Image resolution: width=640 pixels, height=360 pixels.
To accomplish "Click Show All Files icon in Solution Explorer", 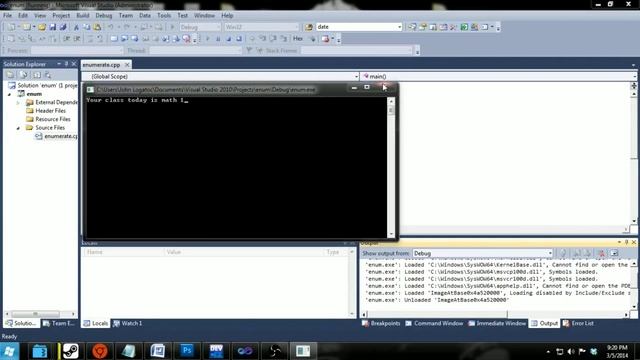I will point(24,75).
